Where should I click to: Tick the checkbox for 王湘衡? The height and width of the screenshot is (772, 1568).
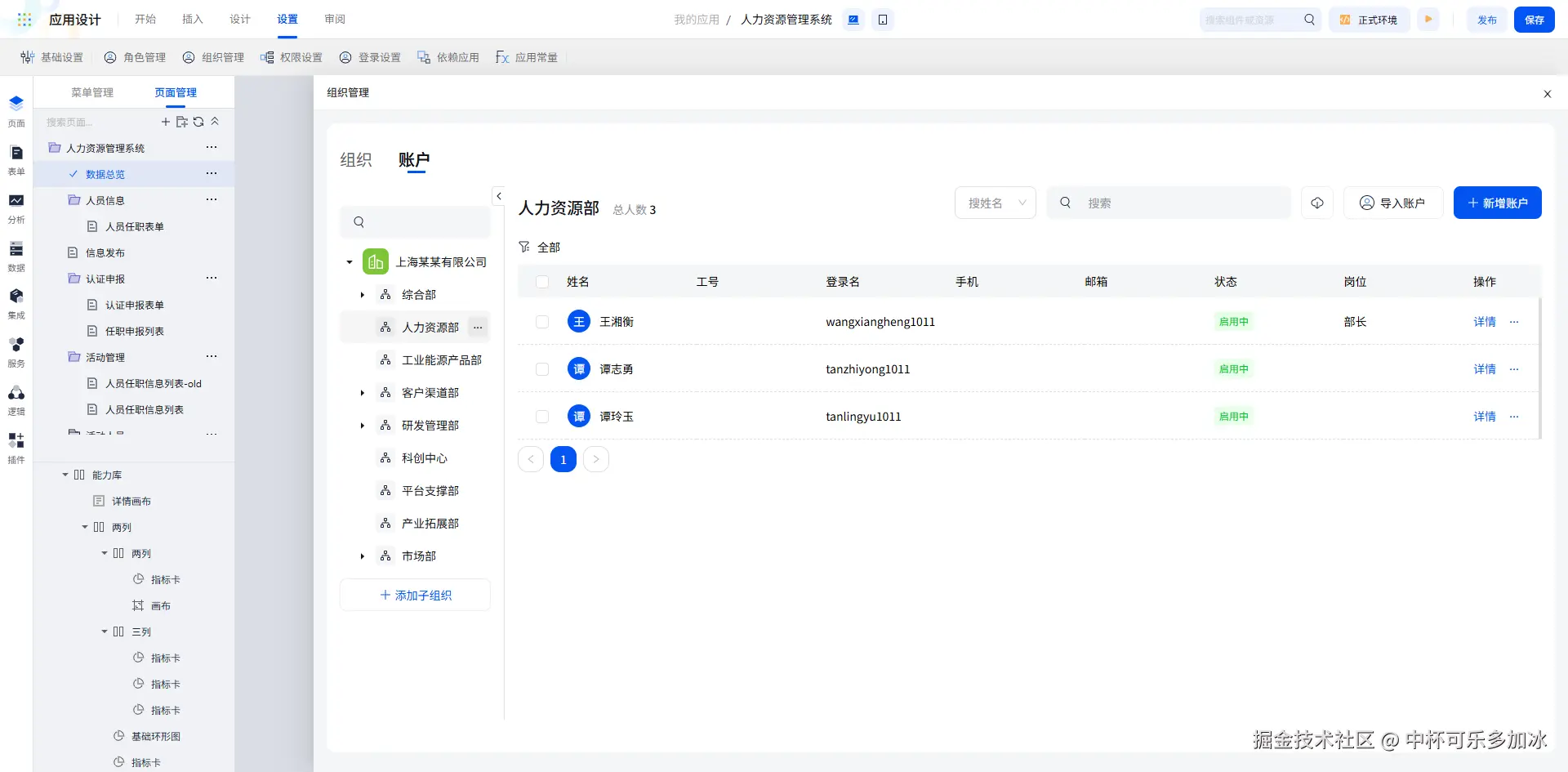pos(542,322)
